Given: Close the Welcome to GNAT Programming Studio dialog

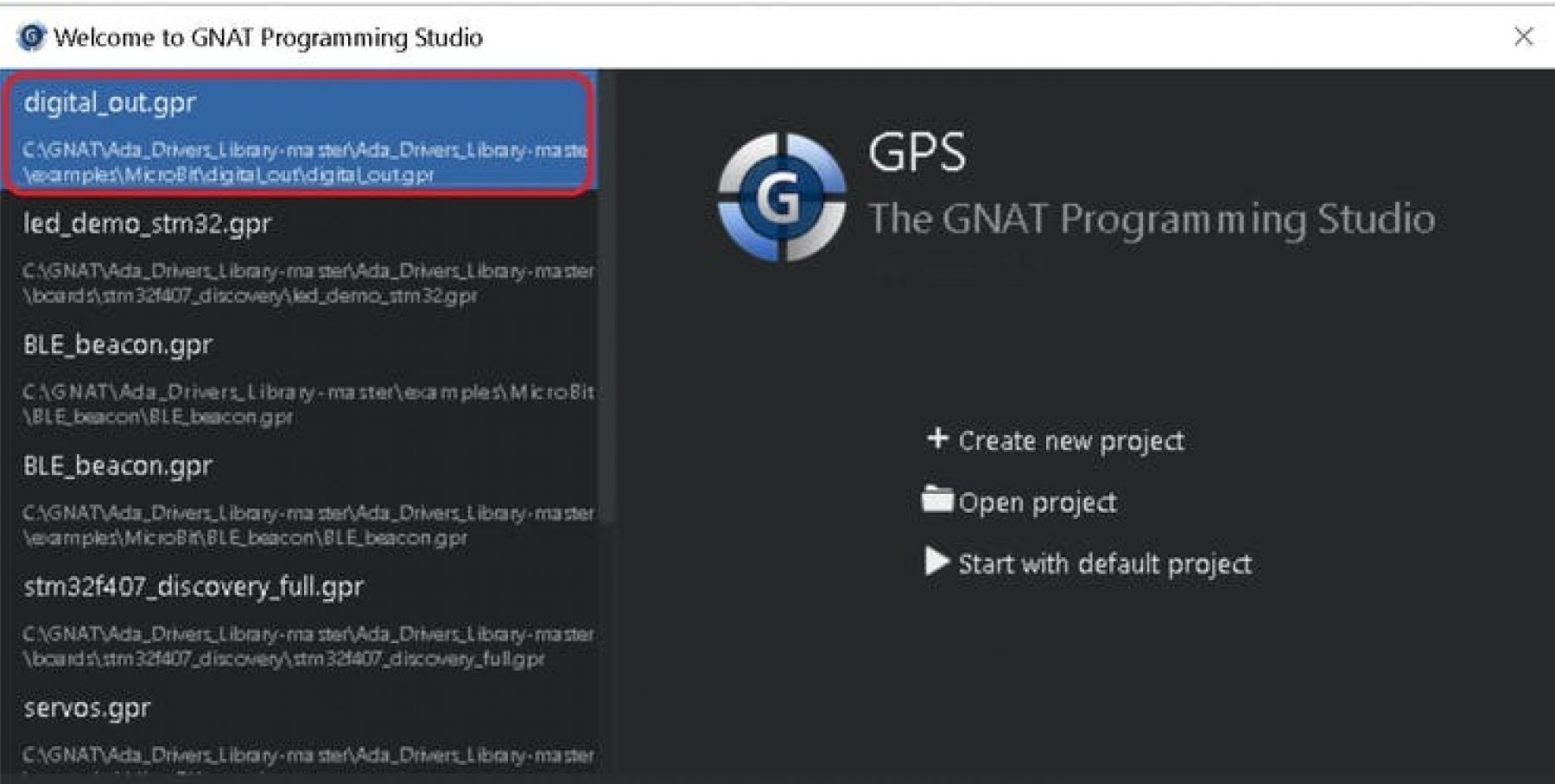Looking at the screenshot, I should coord(1523,36).
